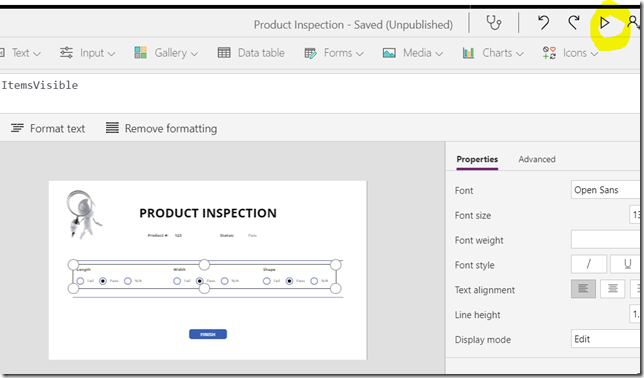The image size is (644, 378).
Task: Switch to the Advanced tab
Action: [537, 159]
